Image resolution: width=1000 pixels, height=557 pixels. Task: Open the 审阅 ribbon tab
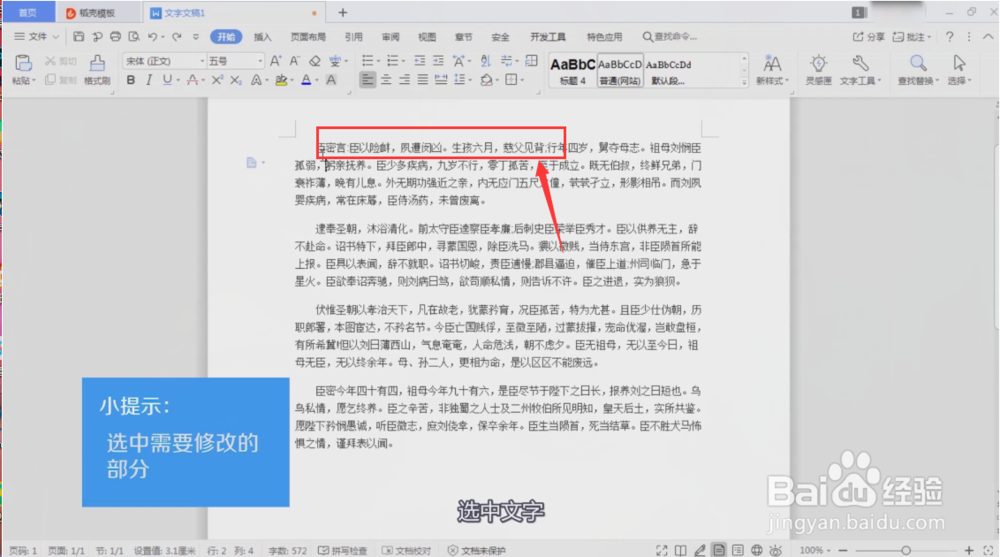click(x=390, y=37)
